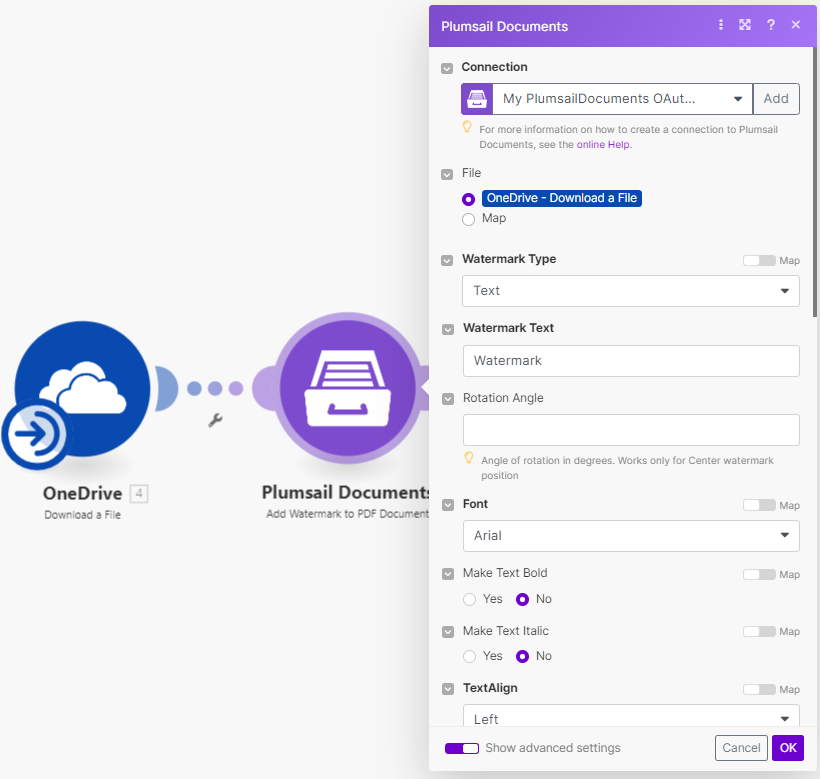Click the Cancel button

click(x=741, y=748)
